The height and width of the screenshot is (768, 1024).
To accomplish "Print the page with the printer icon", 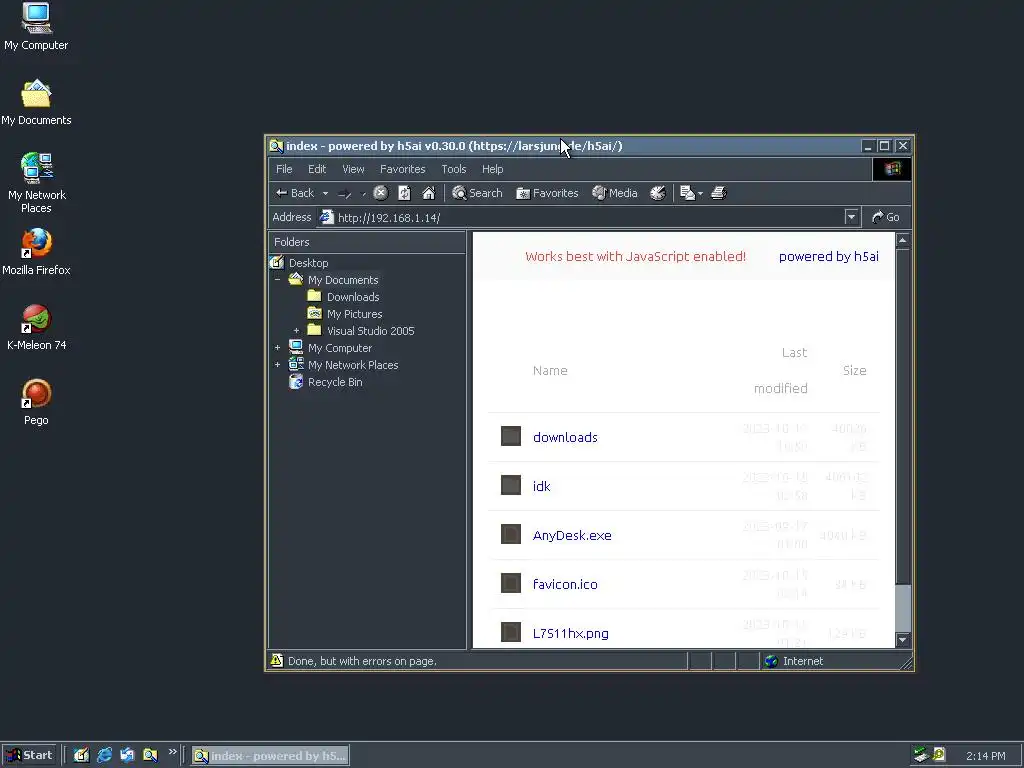I will (718, 193).
